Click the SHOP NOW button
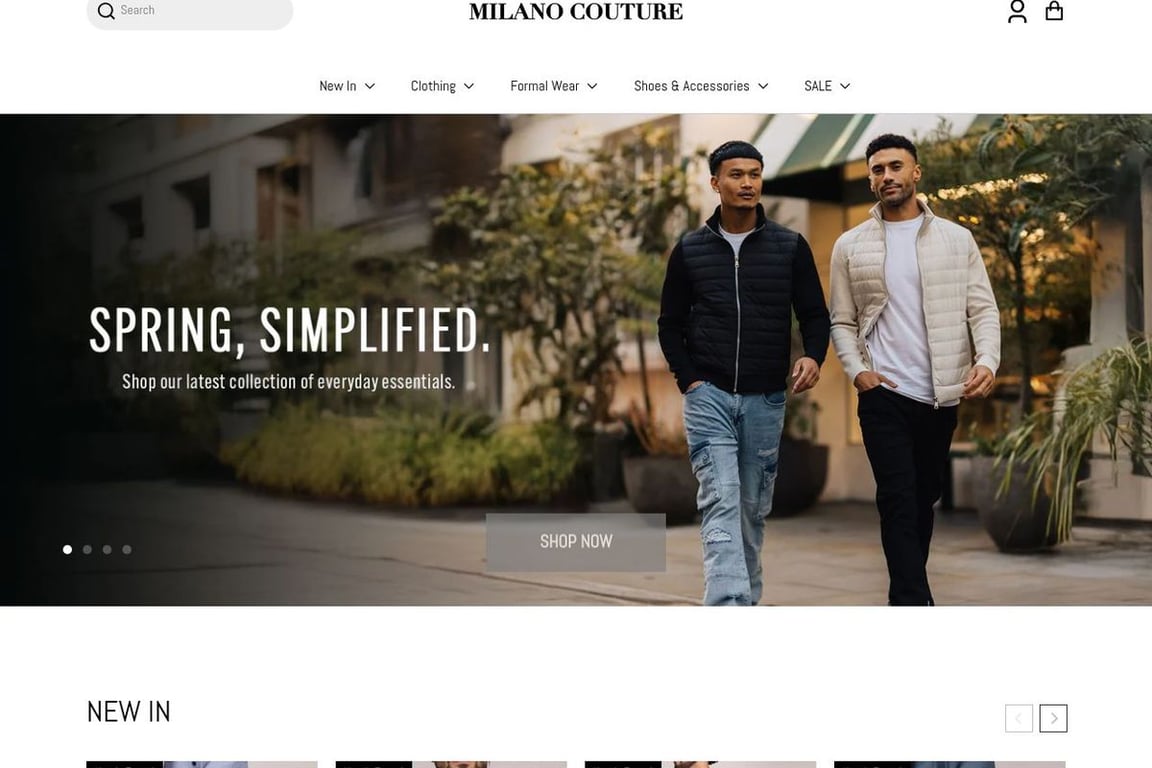1152x768 pixels. pos(576,542)
